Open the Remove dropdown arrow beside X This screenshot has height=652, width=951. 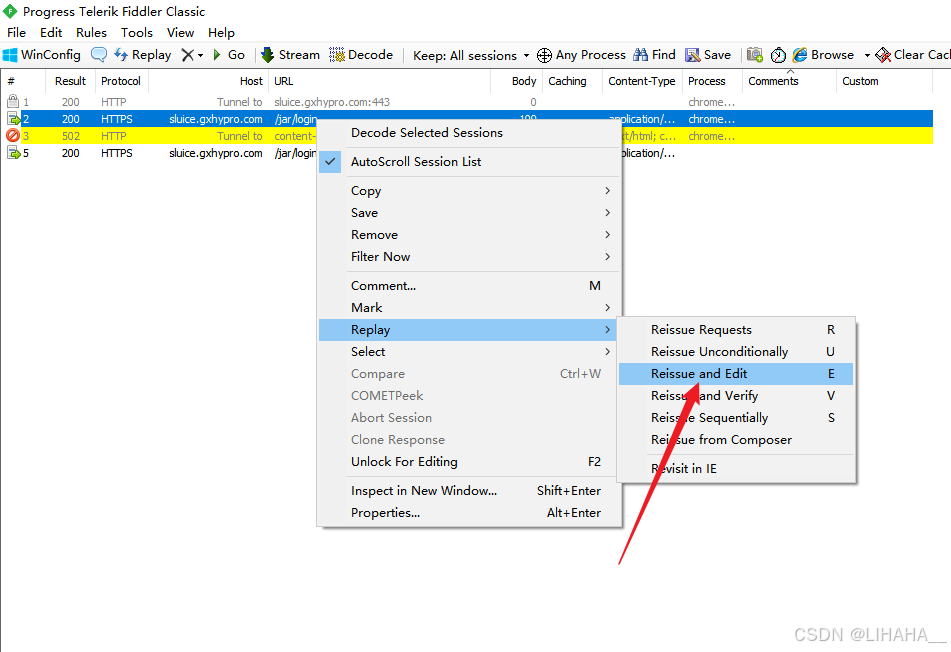[x=200, y=55]
